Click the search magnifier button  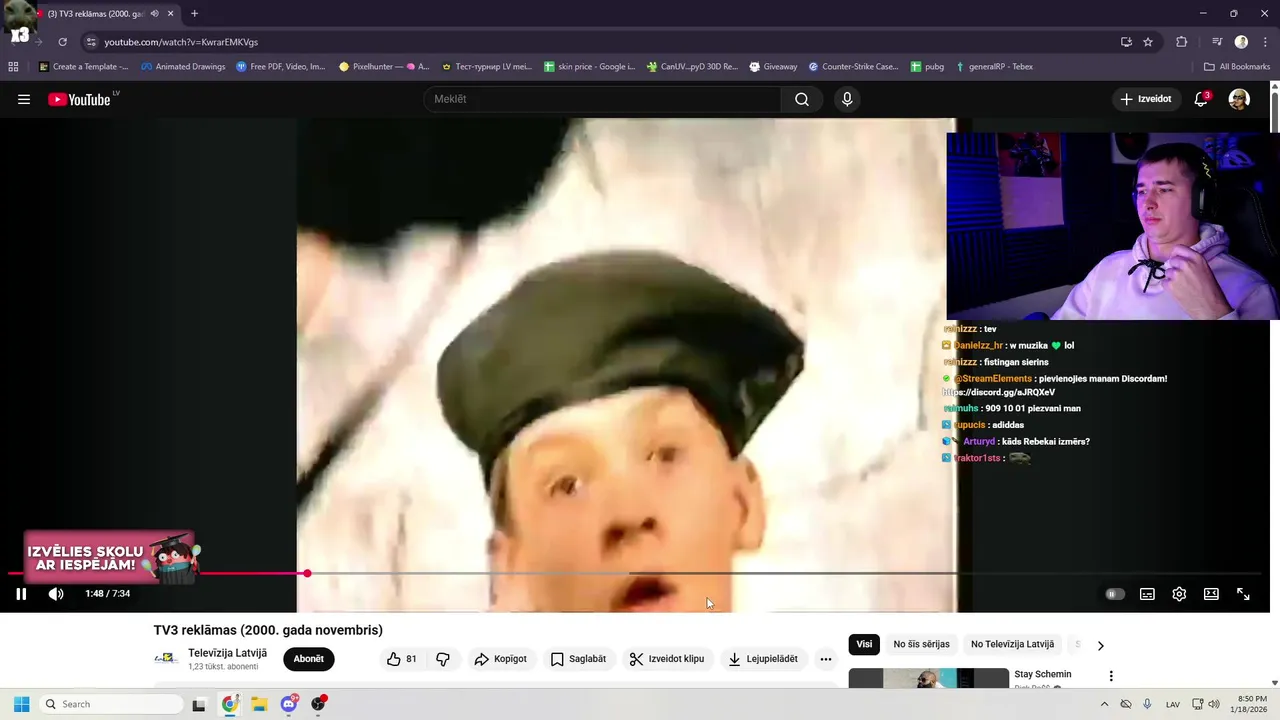click(801, 99)
